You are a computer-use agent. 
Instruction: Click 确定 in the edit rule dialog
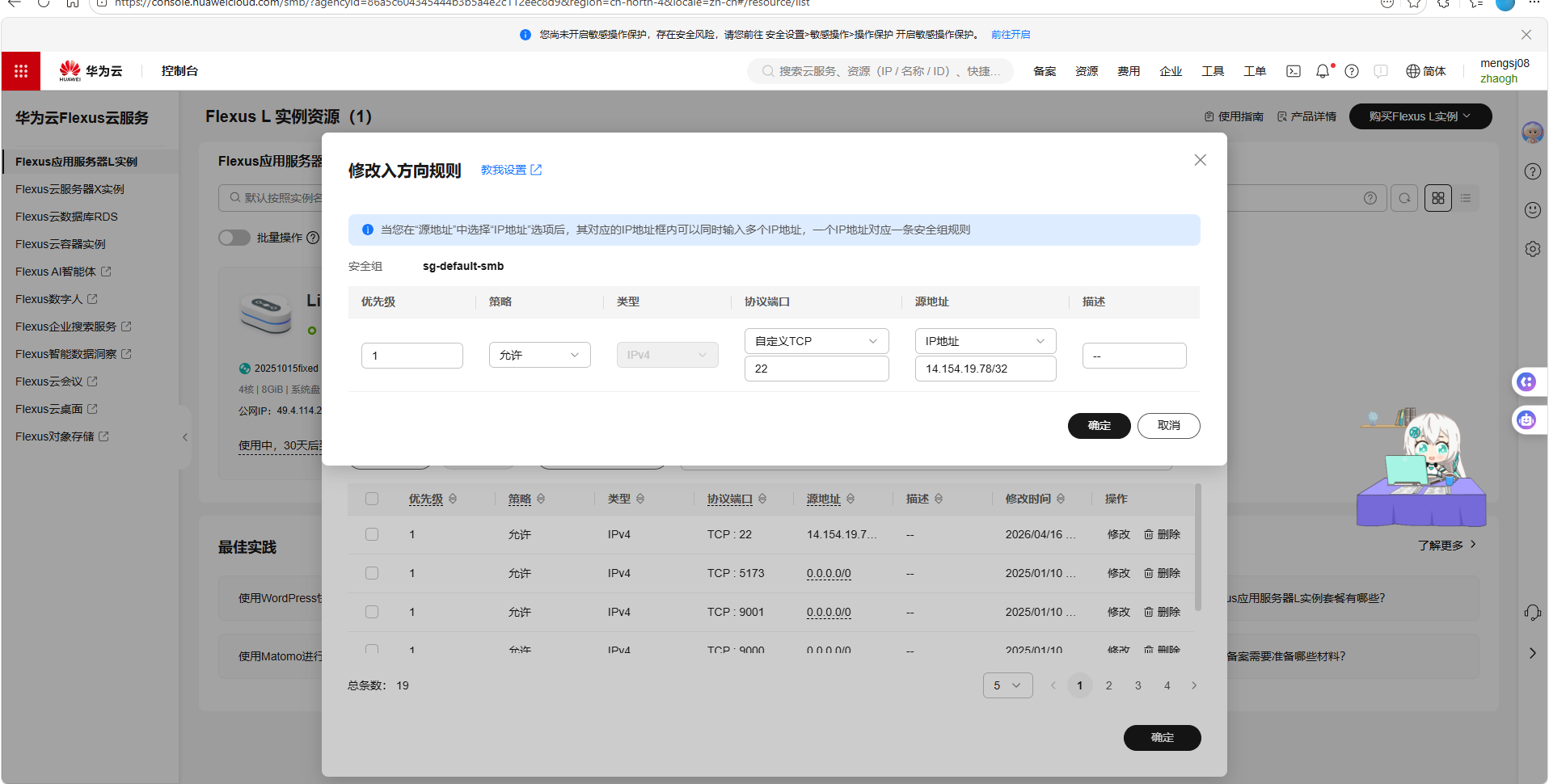pyautogui.click(x=1099, y=426)
